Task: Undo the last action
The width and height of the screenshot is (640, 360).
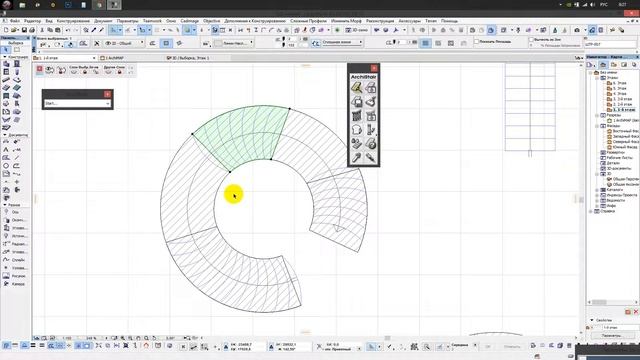Action: 68,30
